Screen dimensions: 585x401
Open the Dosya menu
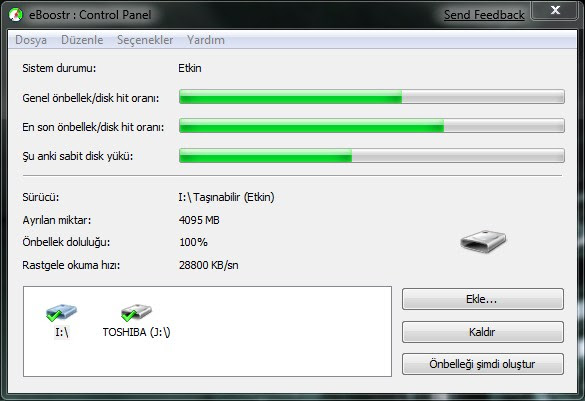coord(31,40)
